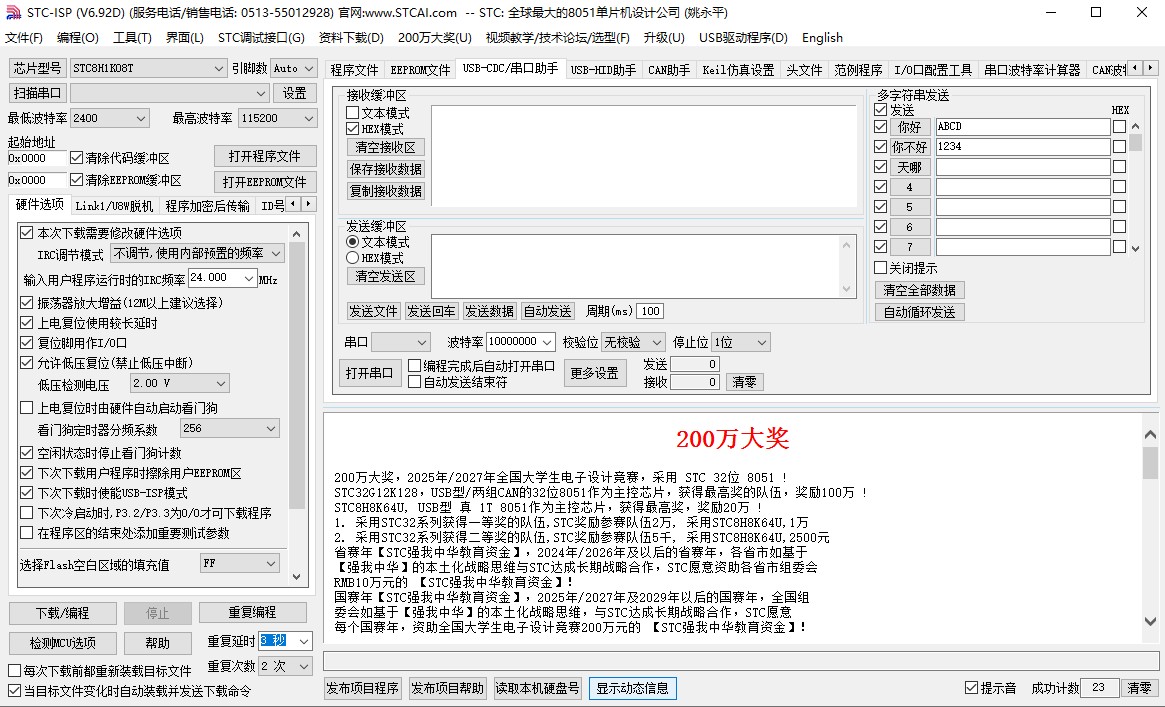Switch to Link1/U8W脱机 tab
The width and height of the screenshot is (1165, 707).
click(x=114, y=206)
